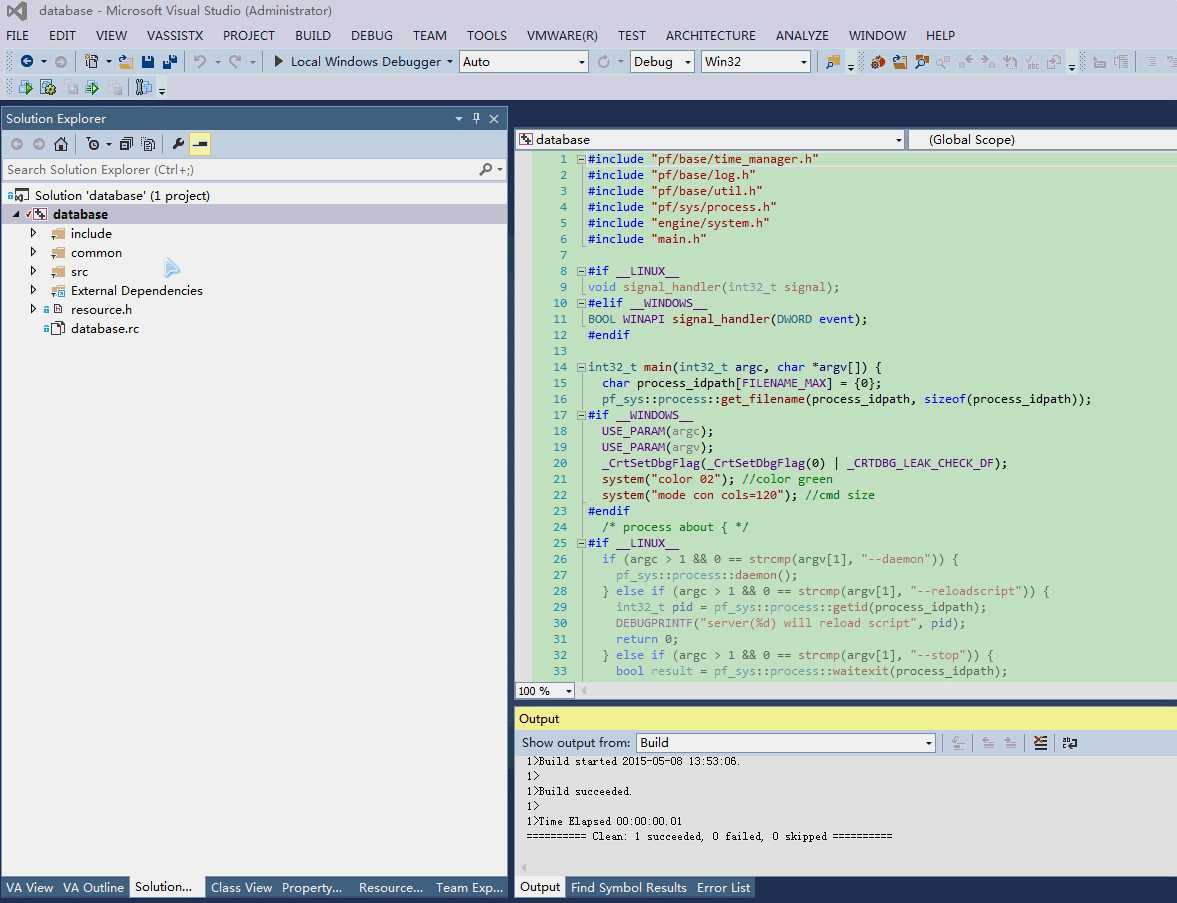This screenshot has height=903, width=1177.
Task: Click the Visual Assist open file icon
Action: click(x=899, y=62)
